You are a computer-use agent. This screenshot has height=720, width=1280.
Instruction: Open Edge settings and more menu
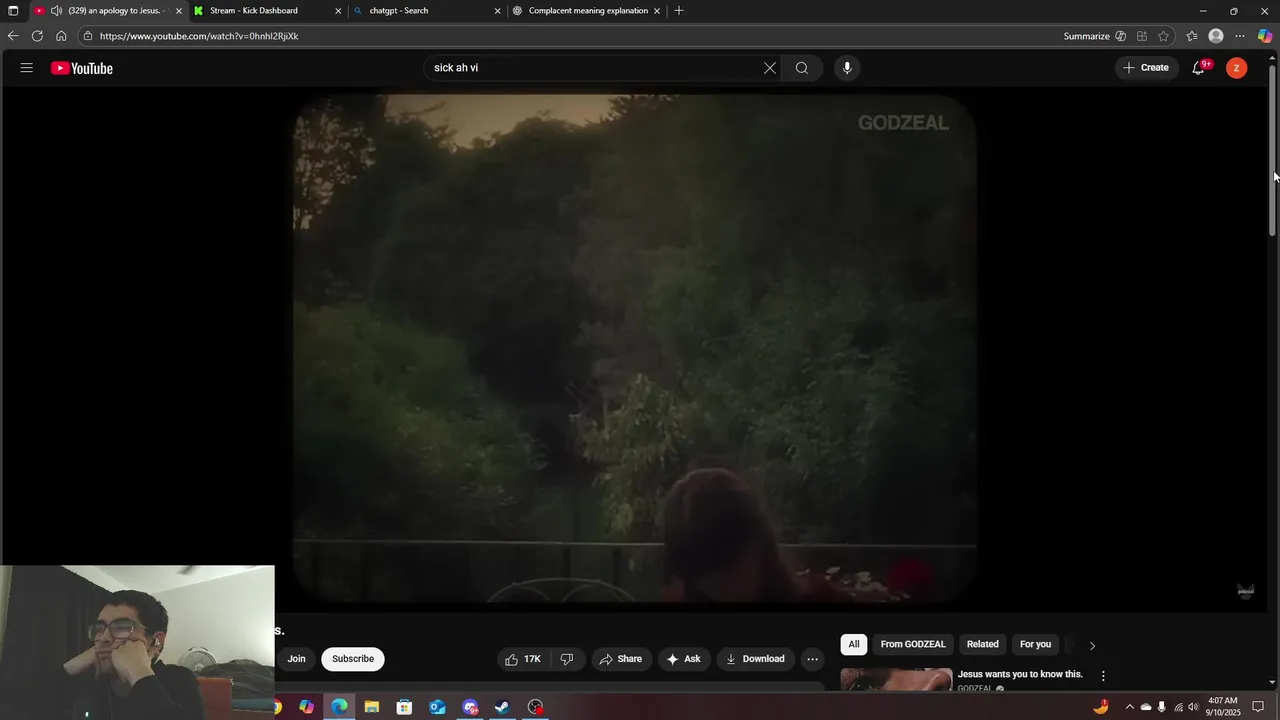(1240, 36)
